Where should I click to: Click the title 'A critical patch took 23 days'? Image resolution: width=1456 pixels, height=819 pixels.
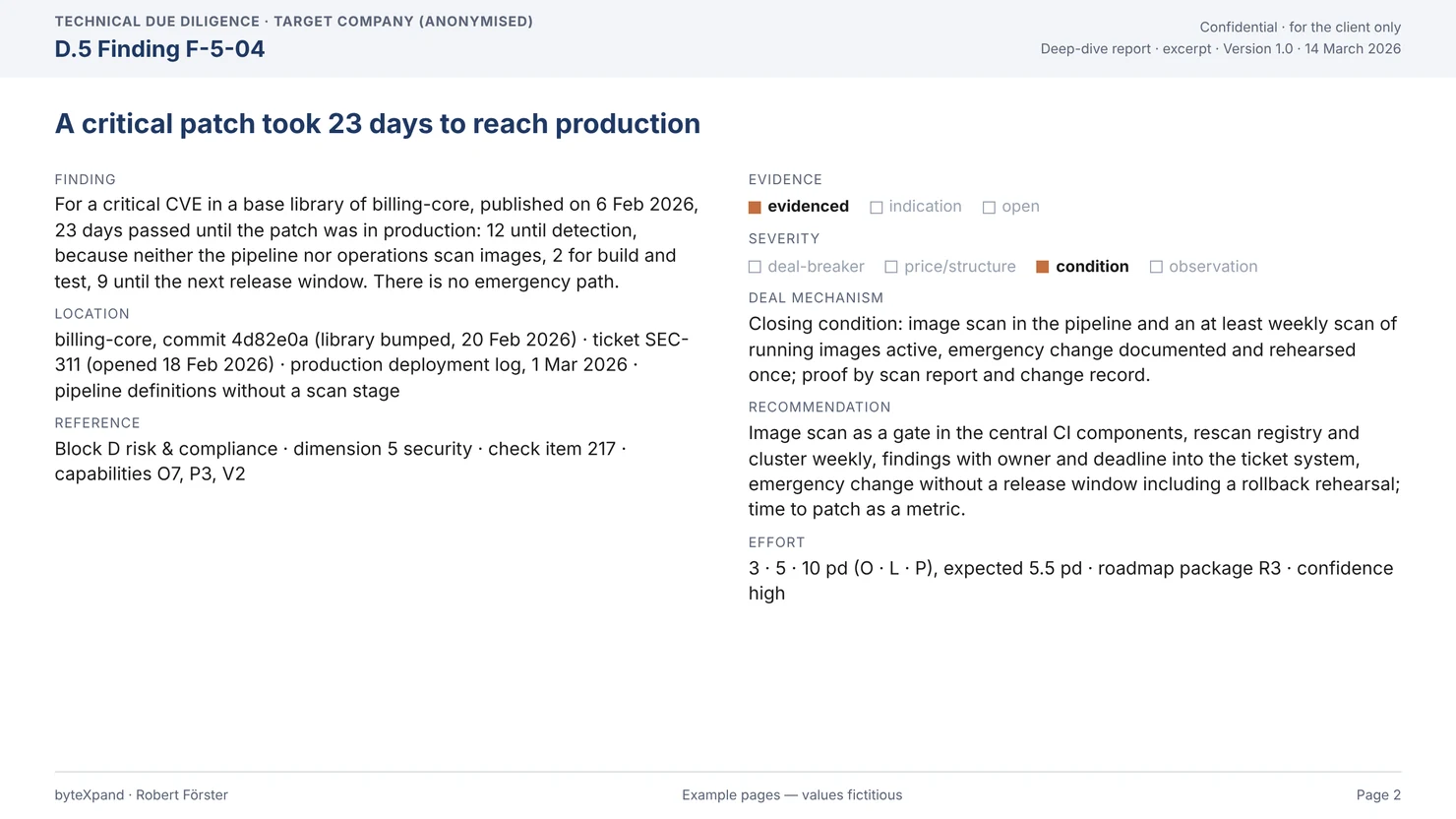pyautogui.click(x=377, y=124)
